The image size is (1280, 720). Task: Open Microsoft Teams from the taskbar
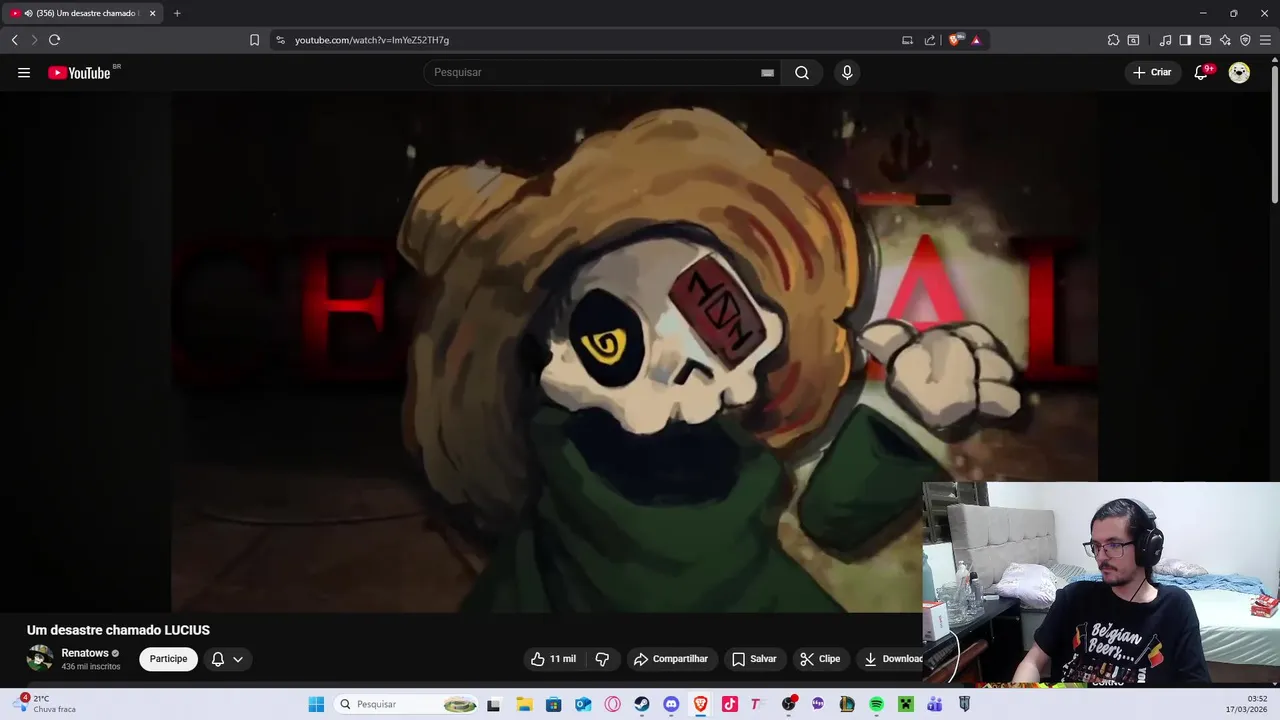[935, 704]
